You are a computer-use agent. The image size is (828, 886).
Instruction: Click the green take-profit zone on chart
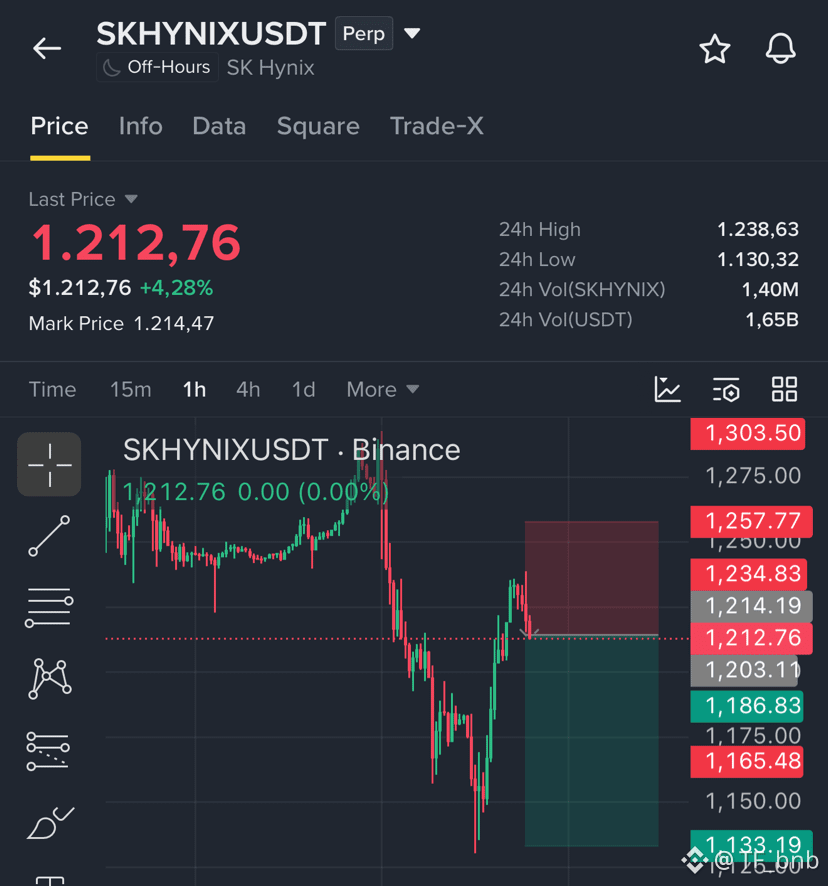click(x=592, y=741)
